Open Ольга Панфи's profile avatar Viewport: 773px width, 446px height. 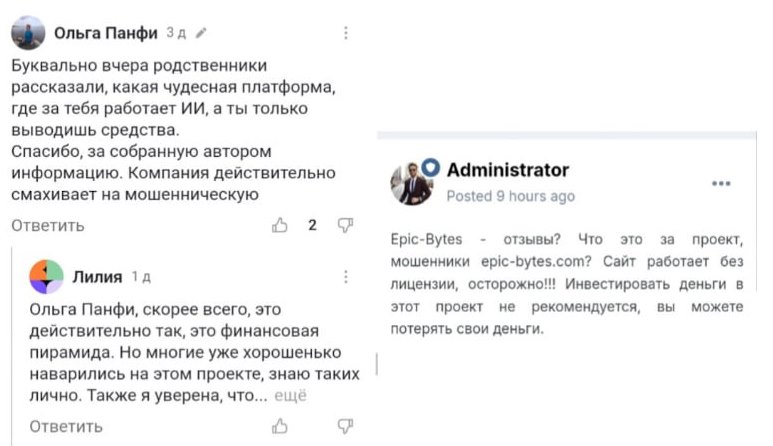(x=28, y=33)
